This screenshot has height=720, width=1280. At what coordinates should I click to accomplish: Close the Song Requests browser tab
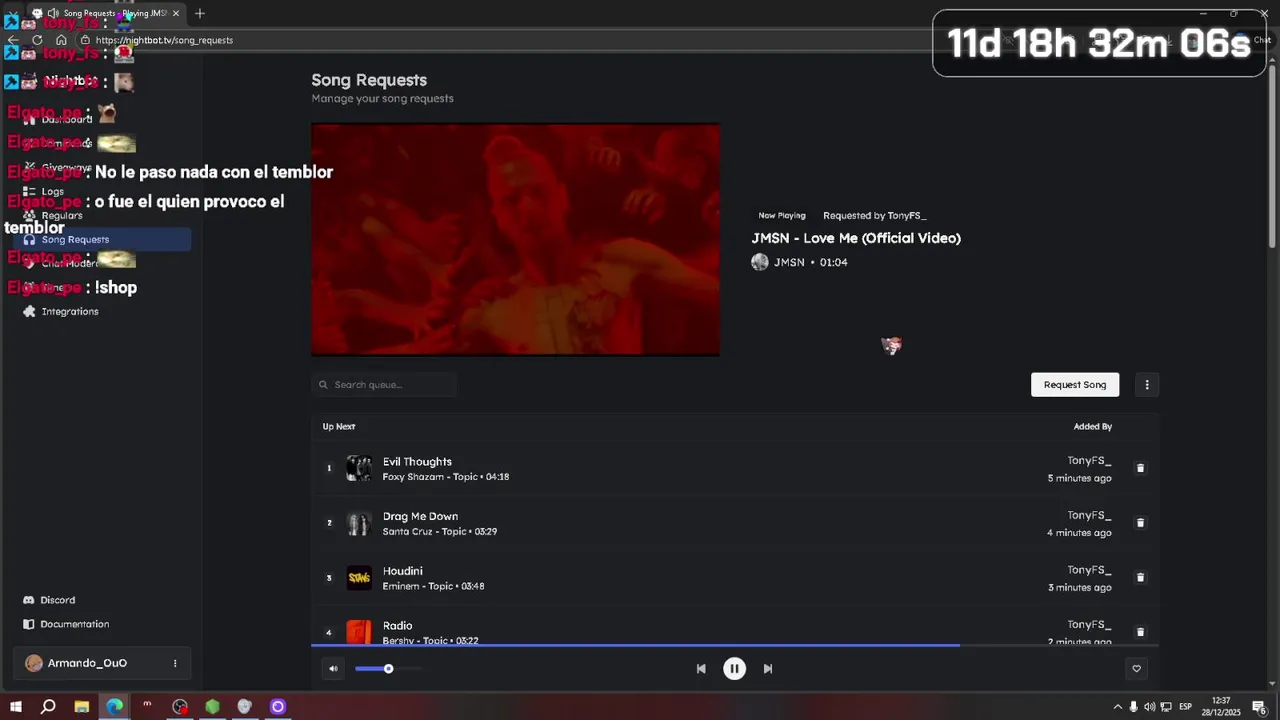tap(176, 13)
